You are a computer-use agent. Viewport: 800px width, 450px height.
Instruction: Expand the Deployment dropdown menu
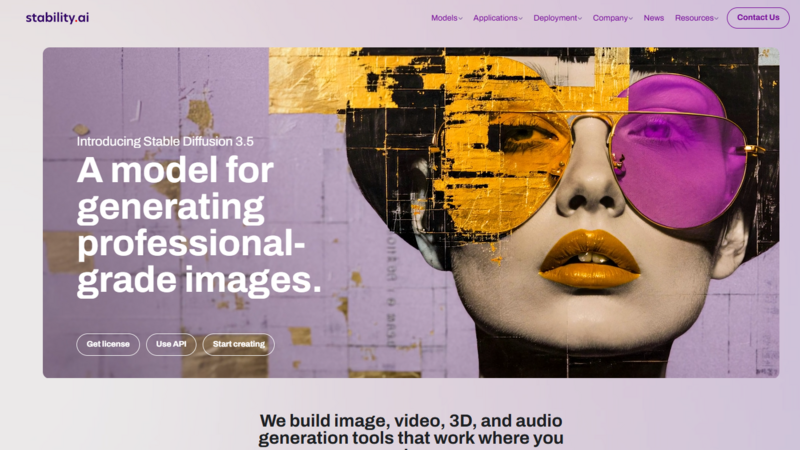pos(557,18)
